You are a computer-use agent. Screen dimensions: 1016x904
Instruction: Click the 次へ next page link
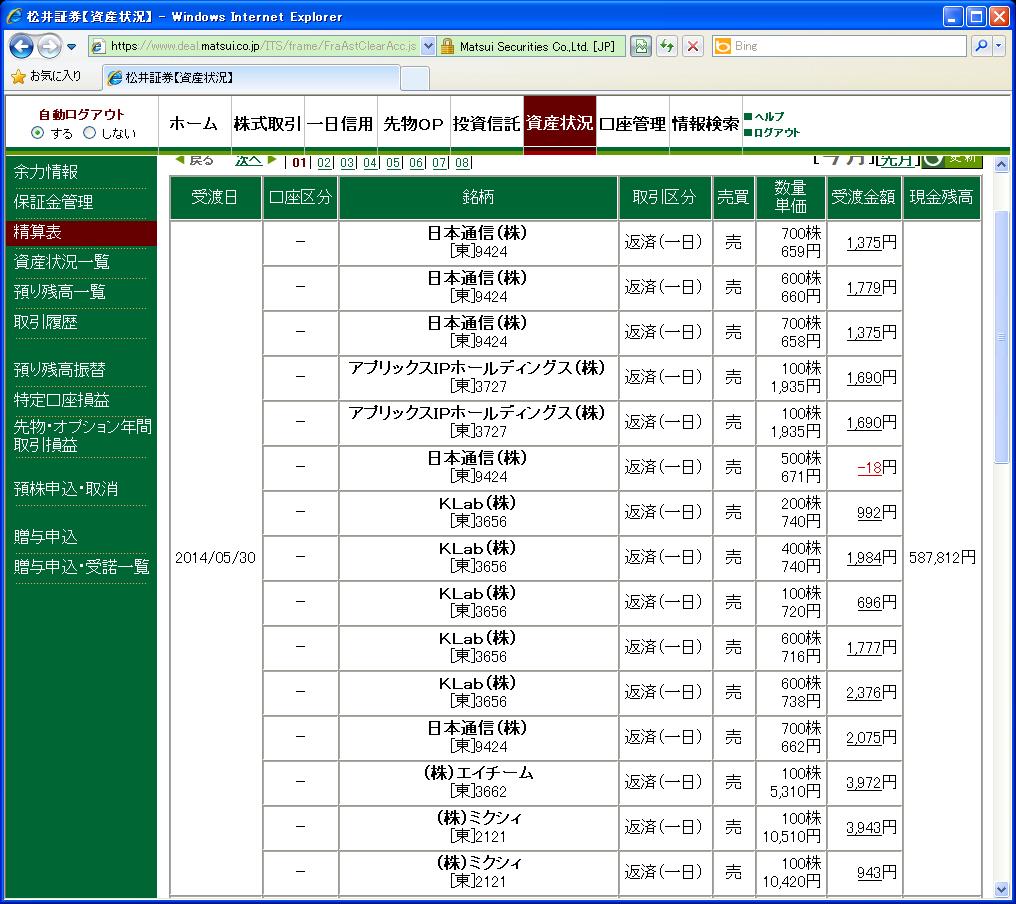click(249, 161)
